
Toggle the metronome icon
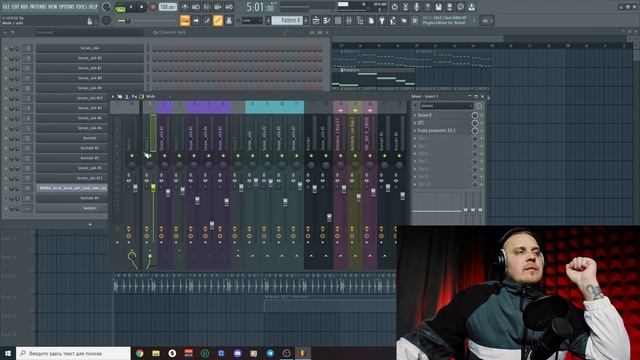[184, 7]
